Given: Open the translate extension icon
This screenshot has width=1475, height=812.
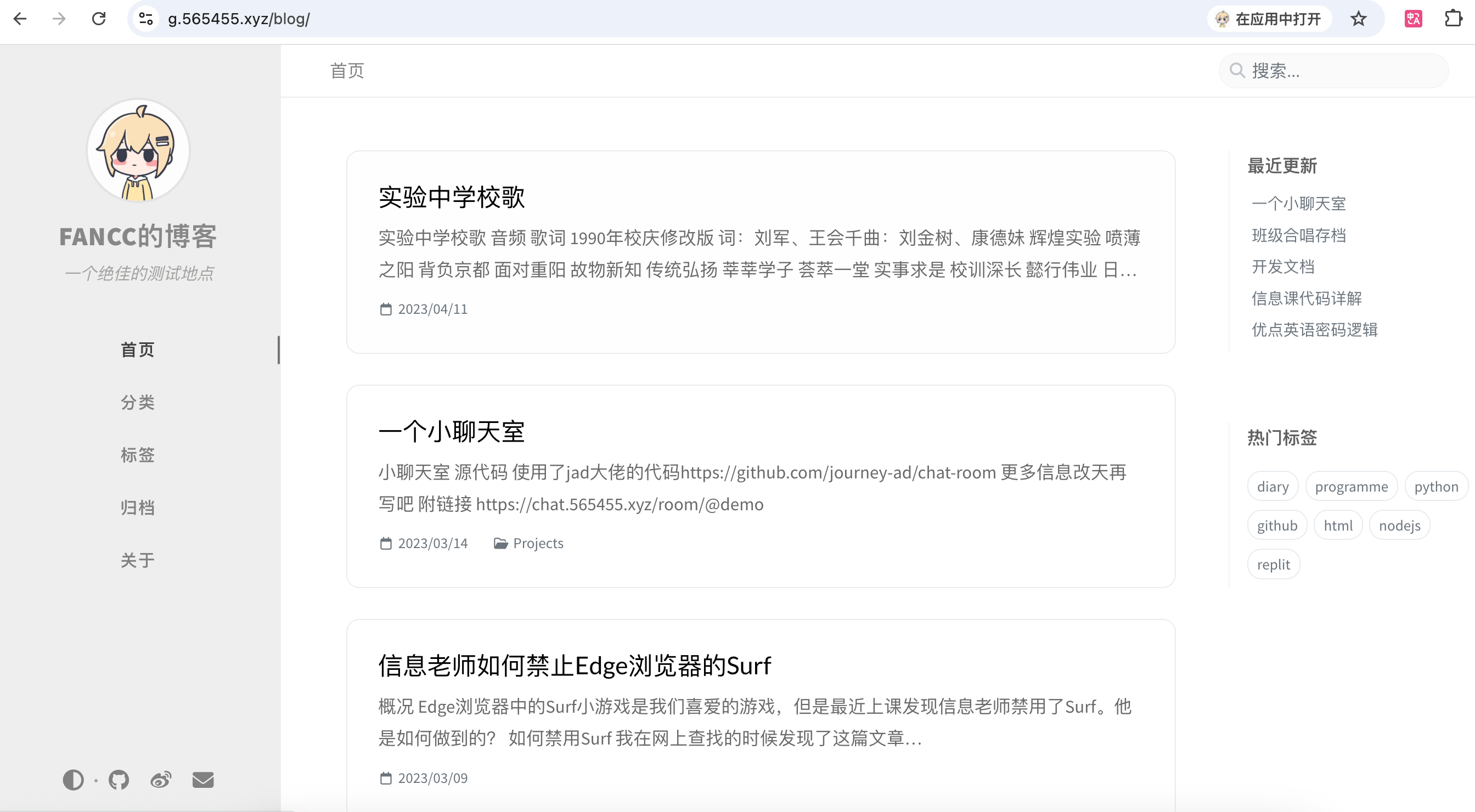Looking at the screenshot, I should 1413,19.
